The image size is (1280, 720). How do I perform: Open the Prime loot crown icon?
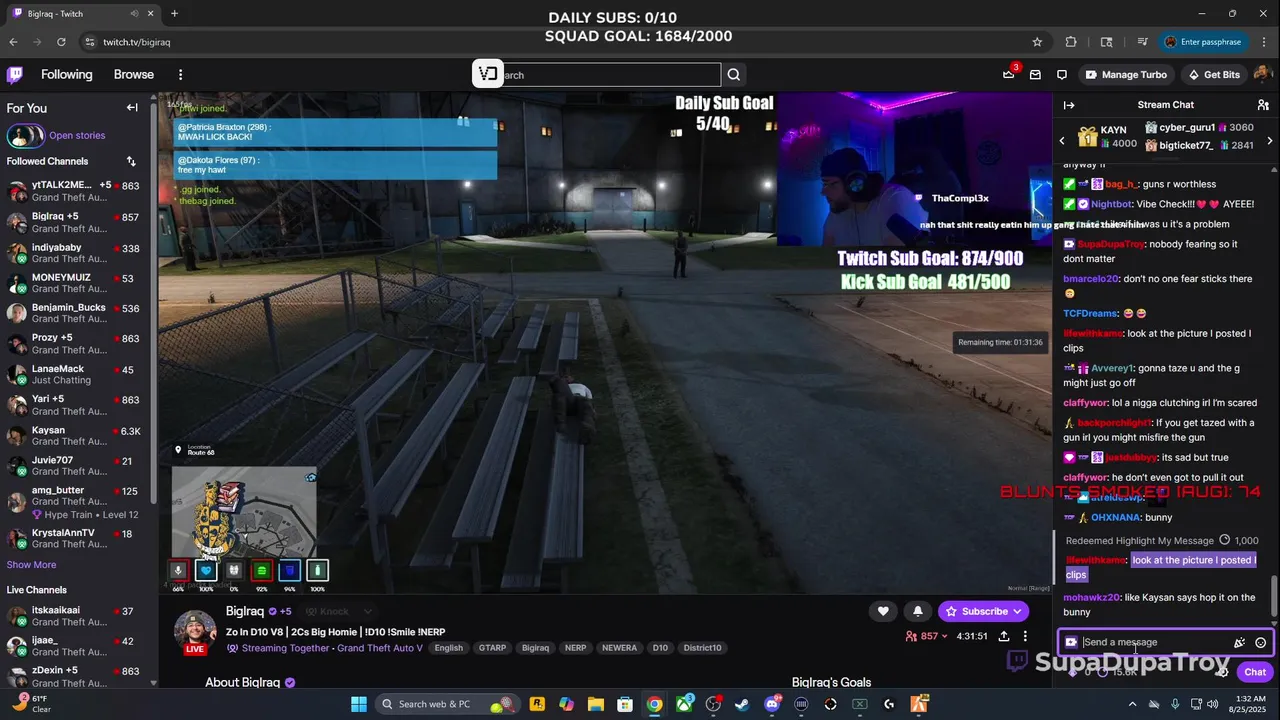[1009, 75]
